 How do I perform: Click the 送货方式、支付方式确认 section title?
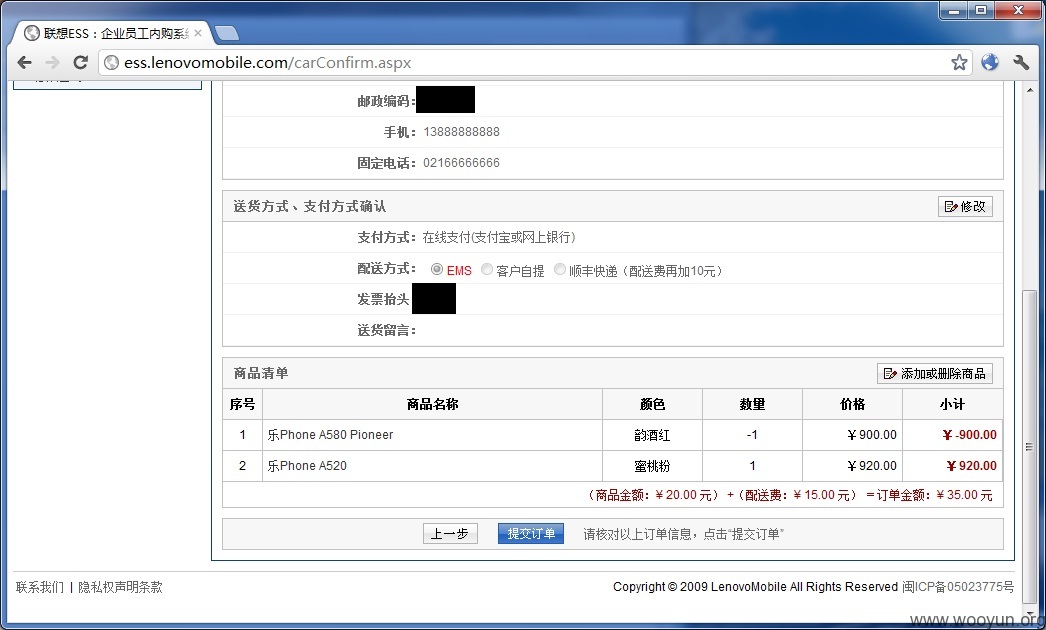click(x=310, y=207)
